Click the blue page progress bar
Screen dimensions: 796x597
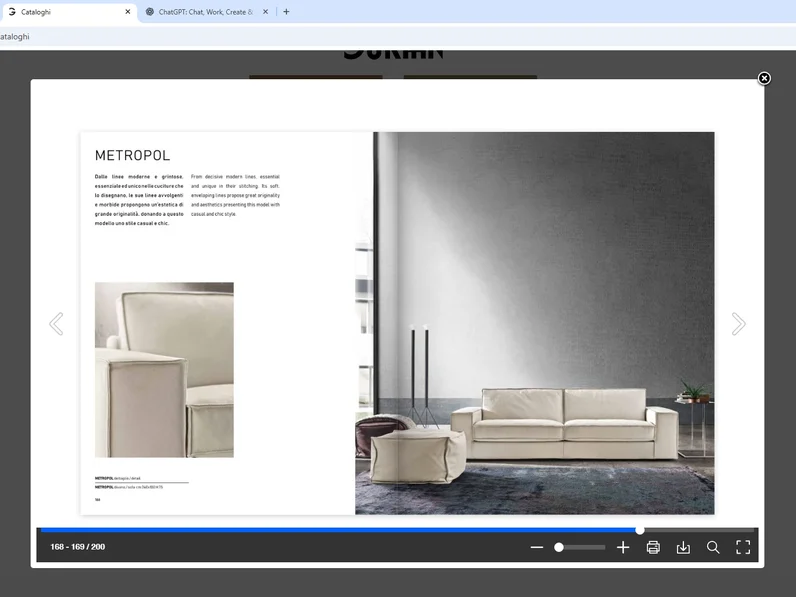338,530
